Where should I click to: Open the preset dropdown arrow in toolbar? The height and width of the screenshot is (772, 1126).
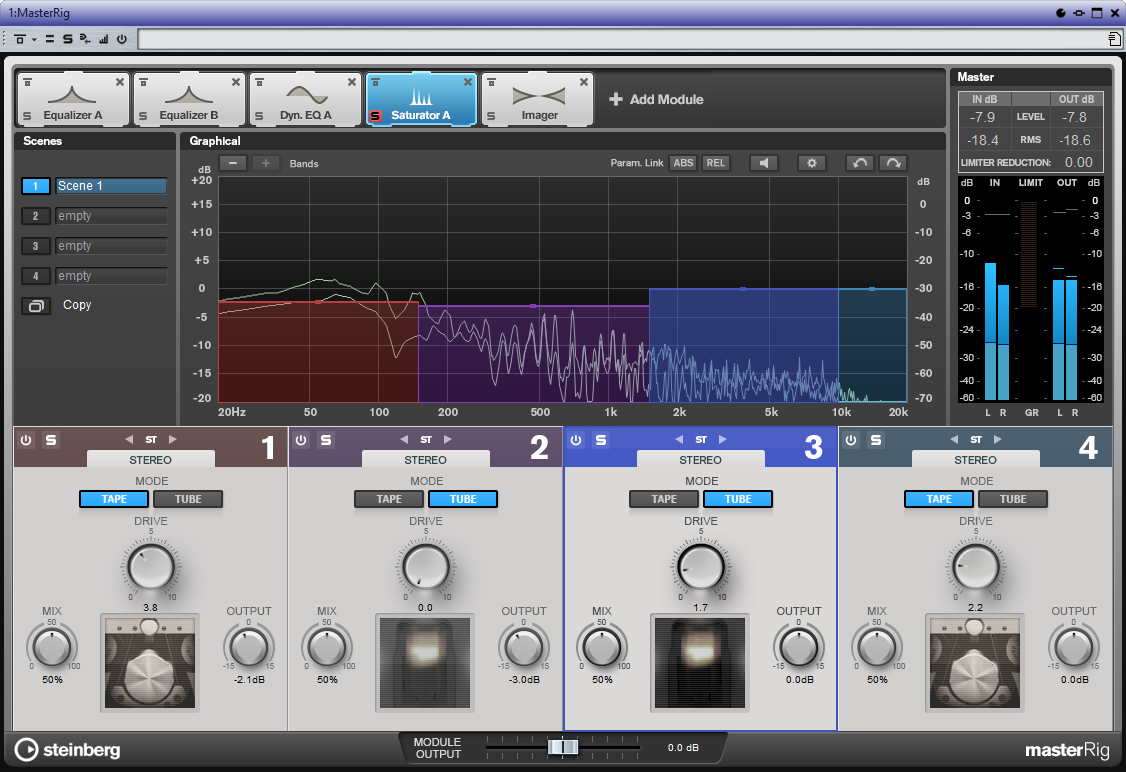click(34, 39)
